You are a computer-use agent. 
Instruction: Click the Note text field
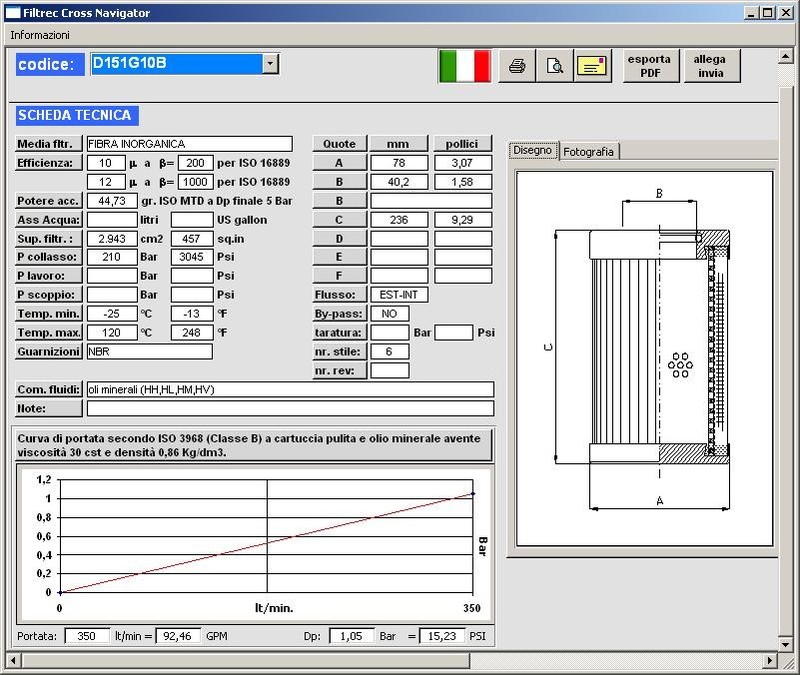pos(290,408)
